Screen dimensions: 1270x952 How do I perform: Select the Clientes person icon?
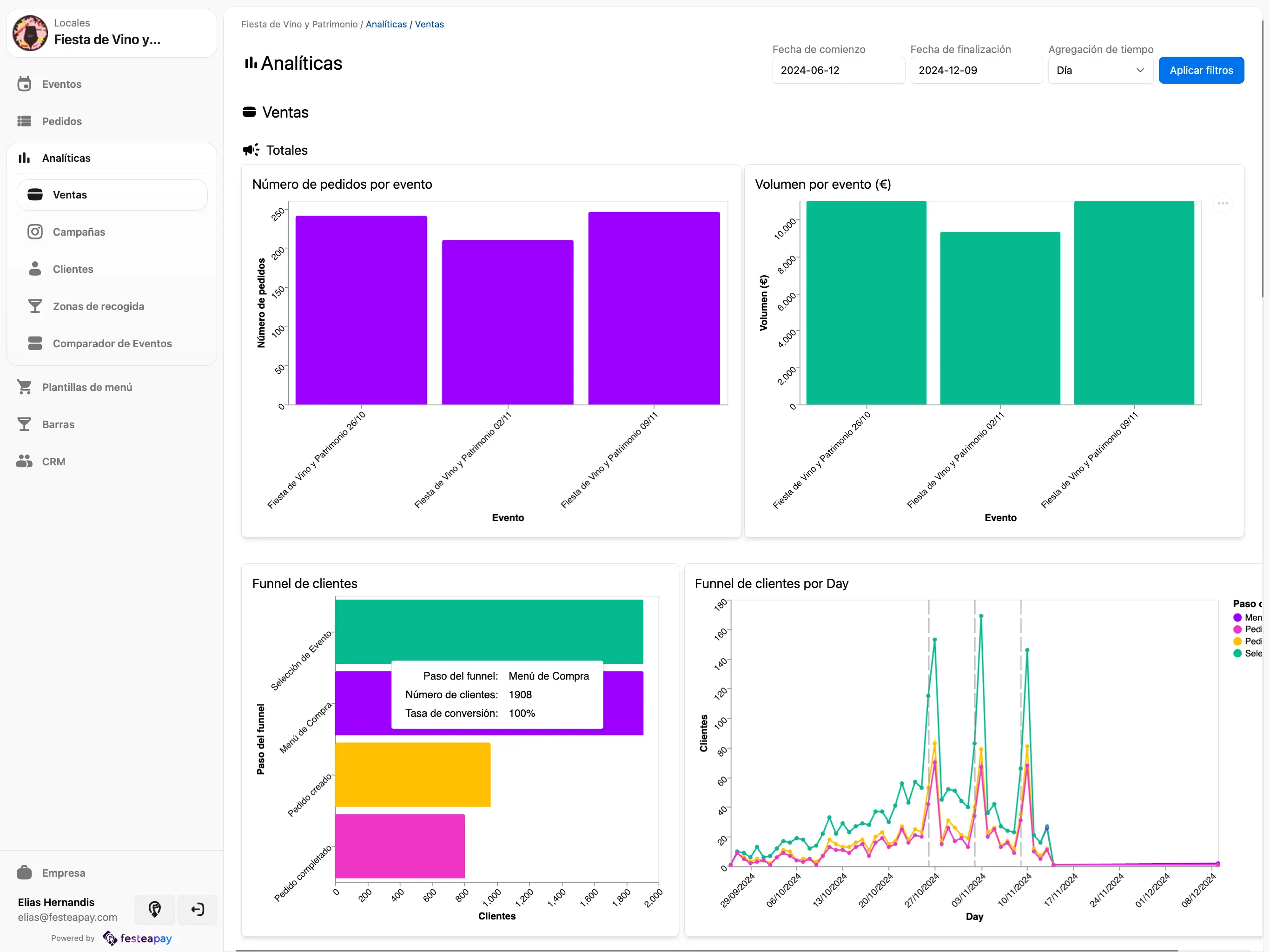pyautogui.click(x=35, y=268)
